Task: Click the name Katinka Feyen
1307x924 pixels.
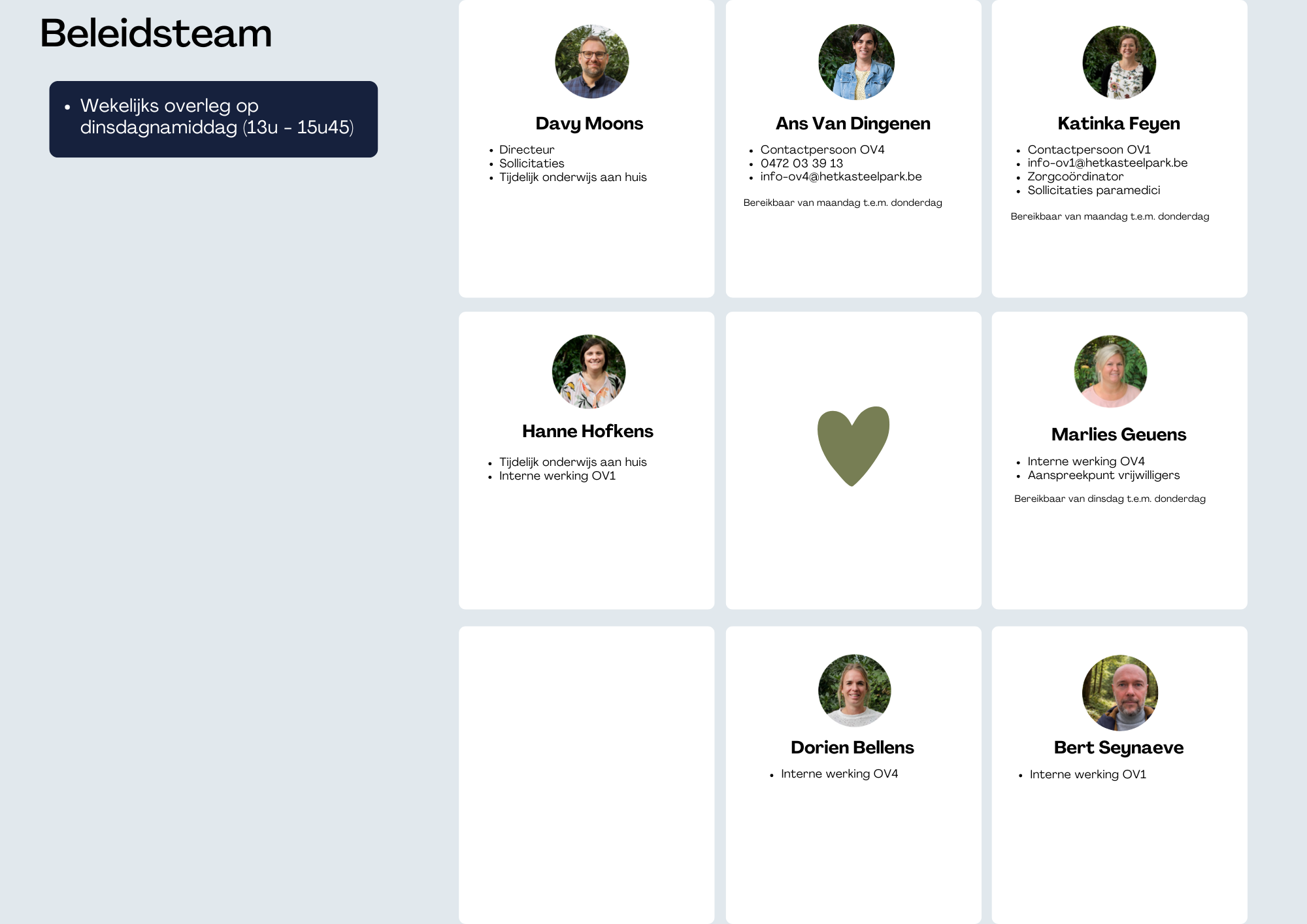Action: tap(1118, 124)
